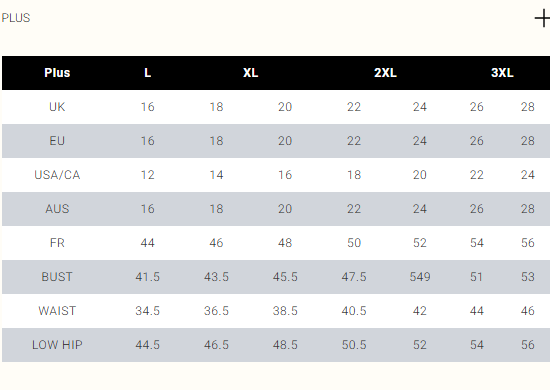Select the LOW HIP row label
The image size is (550, 390).
(57, 345)
